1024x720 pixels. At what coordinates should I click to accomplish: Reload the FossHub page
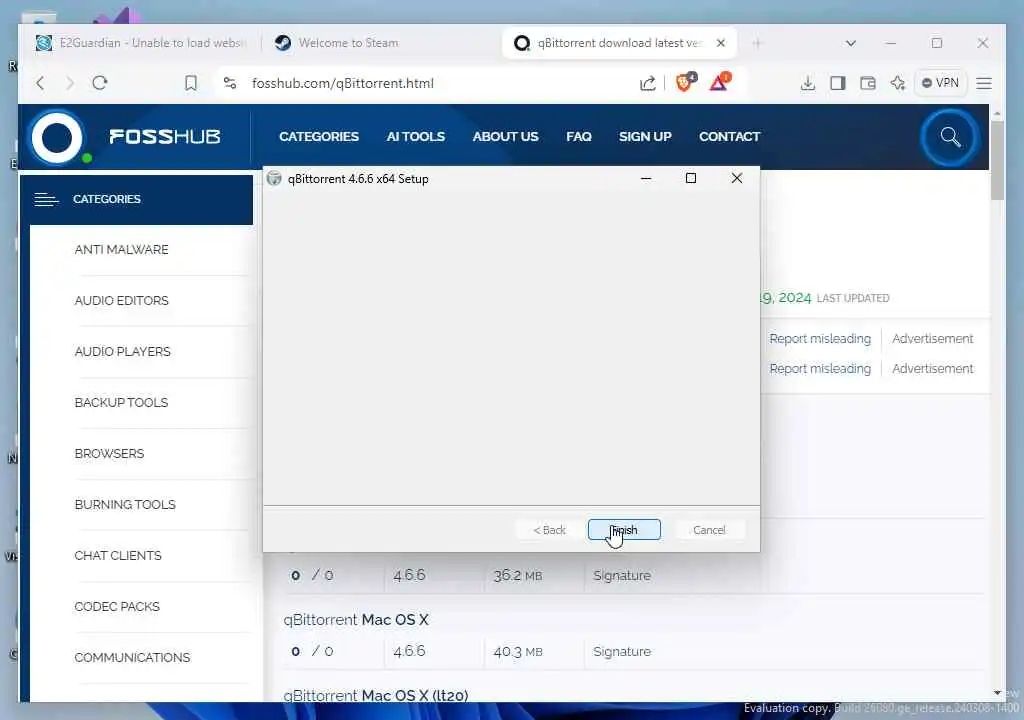[x=99, y=83]
